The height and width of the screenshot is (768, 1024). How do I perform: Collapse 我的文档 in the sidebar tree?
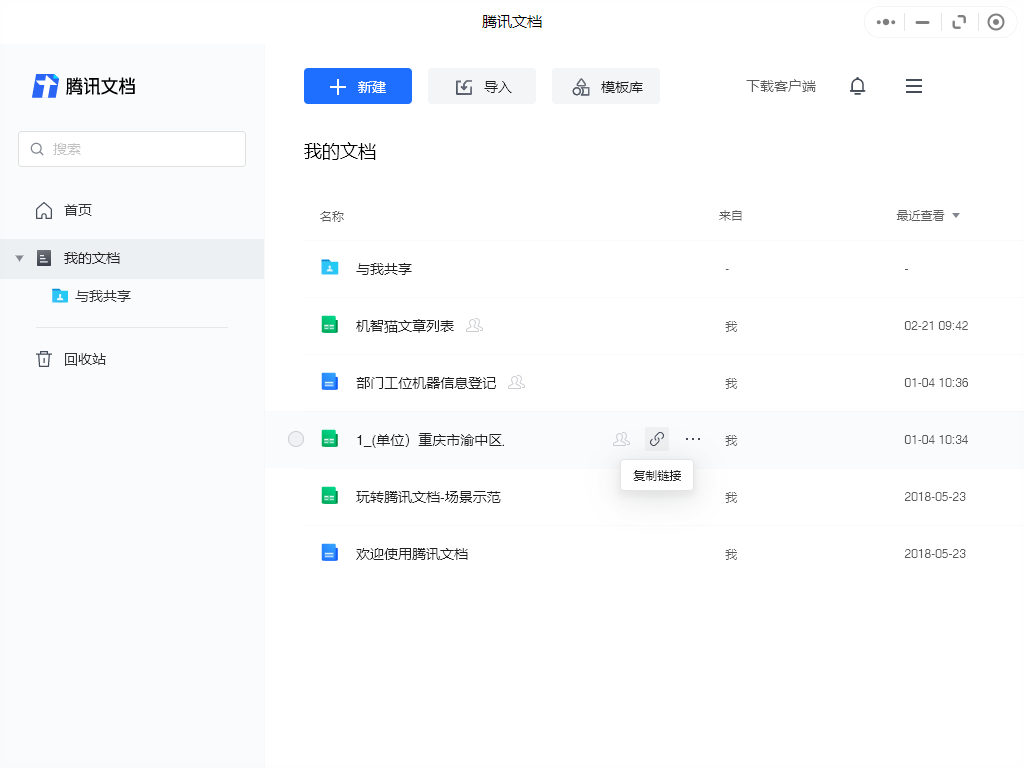[x=20, y=257]
